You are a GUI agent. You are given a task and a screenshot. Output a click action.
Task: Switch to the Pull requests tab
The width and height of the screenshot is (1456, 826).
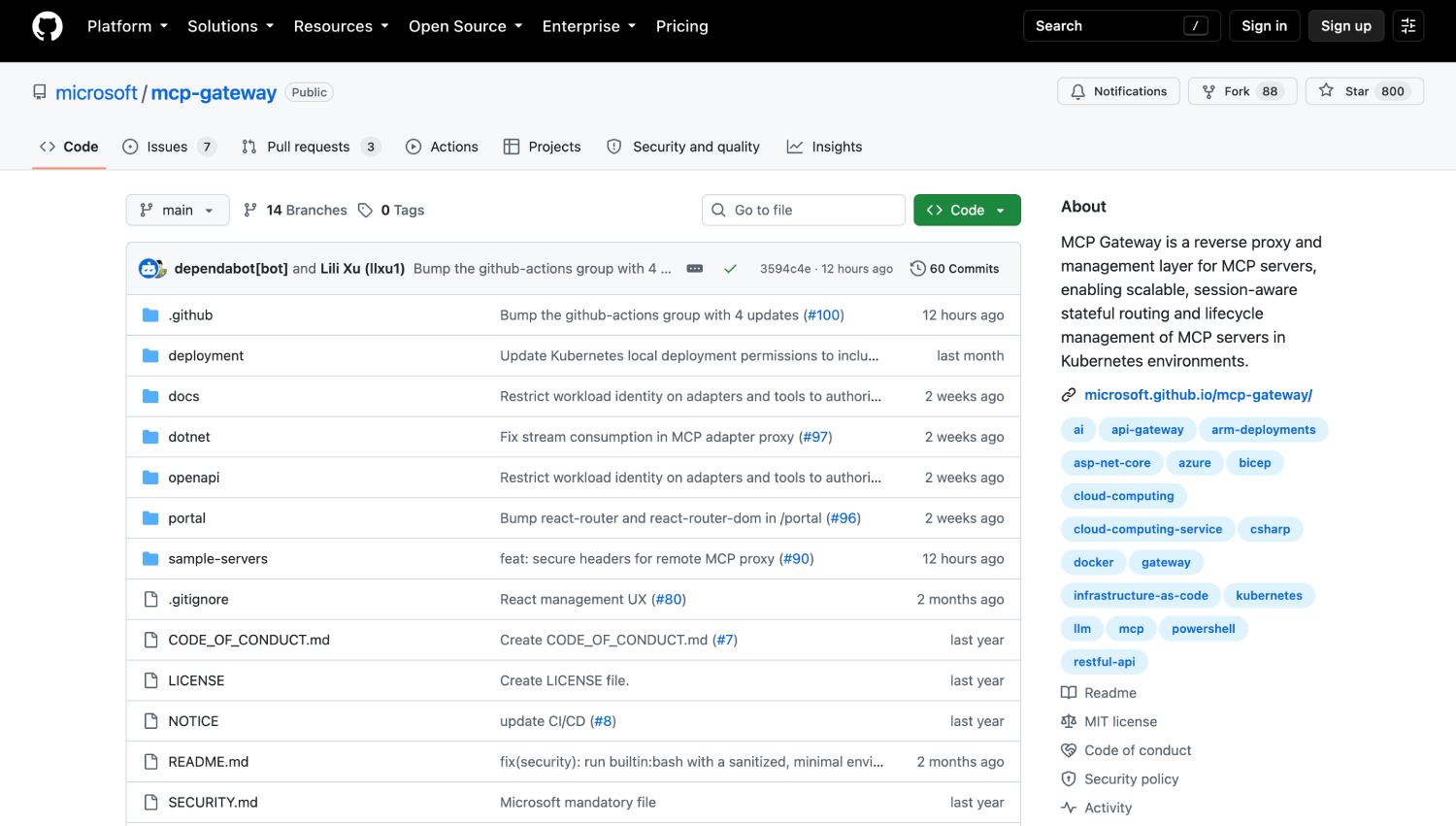click(x=311, y=148)
